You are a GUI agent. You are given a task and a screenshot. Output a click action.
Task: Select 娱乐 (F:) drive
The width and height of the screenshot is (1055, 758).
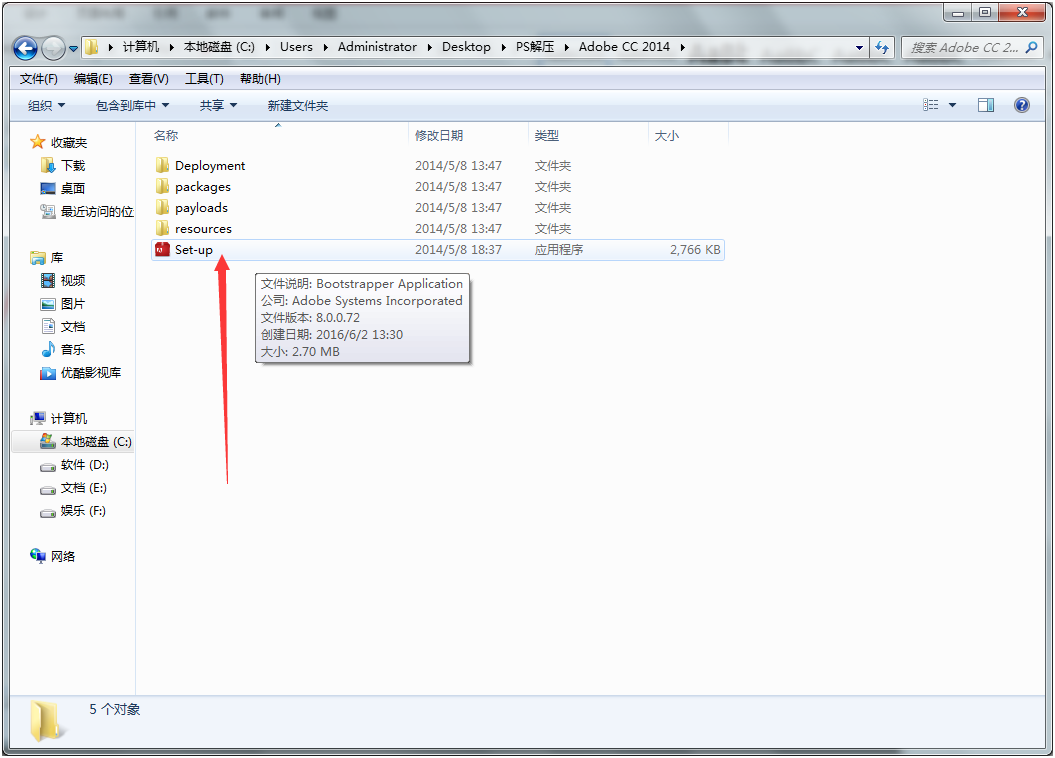pyautogui.click(x=73, y=510)
